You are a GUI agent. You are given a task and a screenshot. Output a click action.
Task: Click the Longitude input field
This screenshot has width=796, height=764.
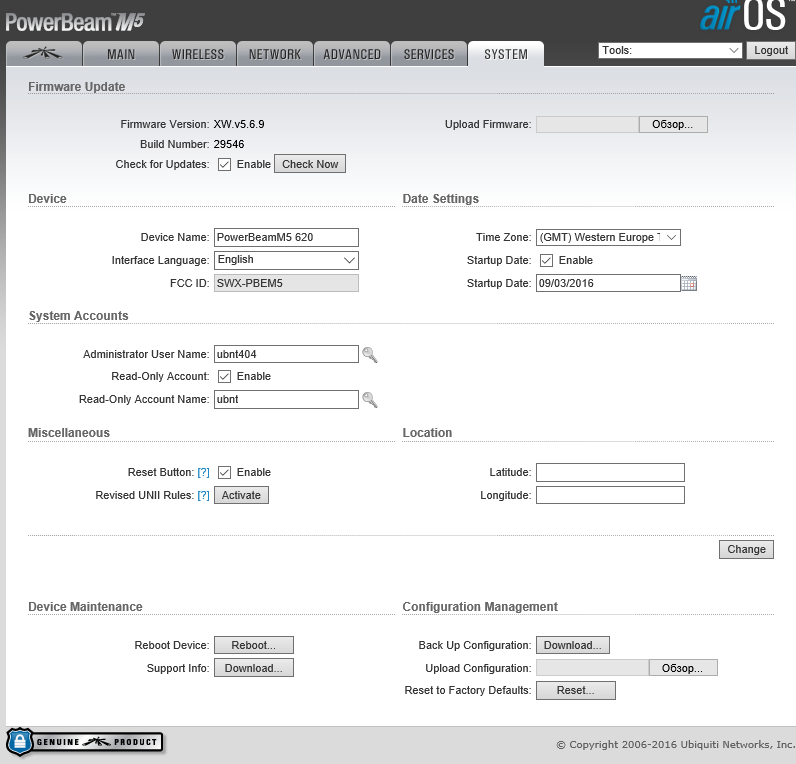click(x=610, y=495)
